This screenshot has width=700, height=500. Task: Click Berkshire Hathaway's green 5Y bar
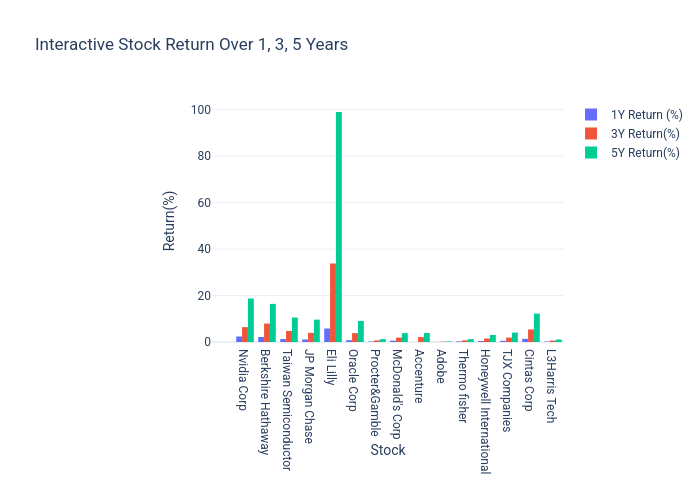[273, 323]
